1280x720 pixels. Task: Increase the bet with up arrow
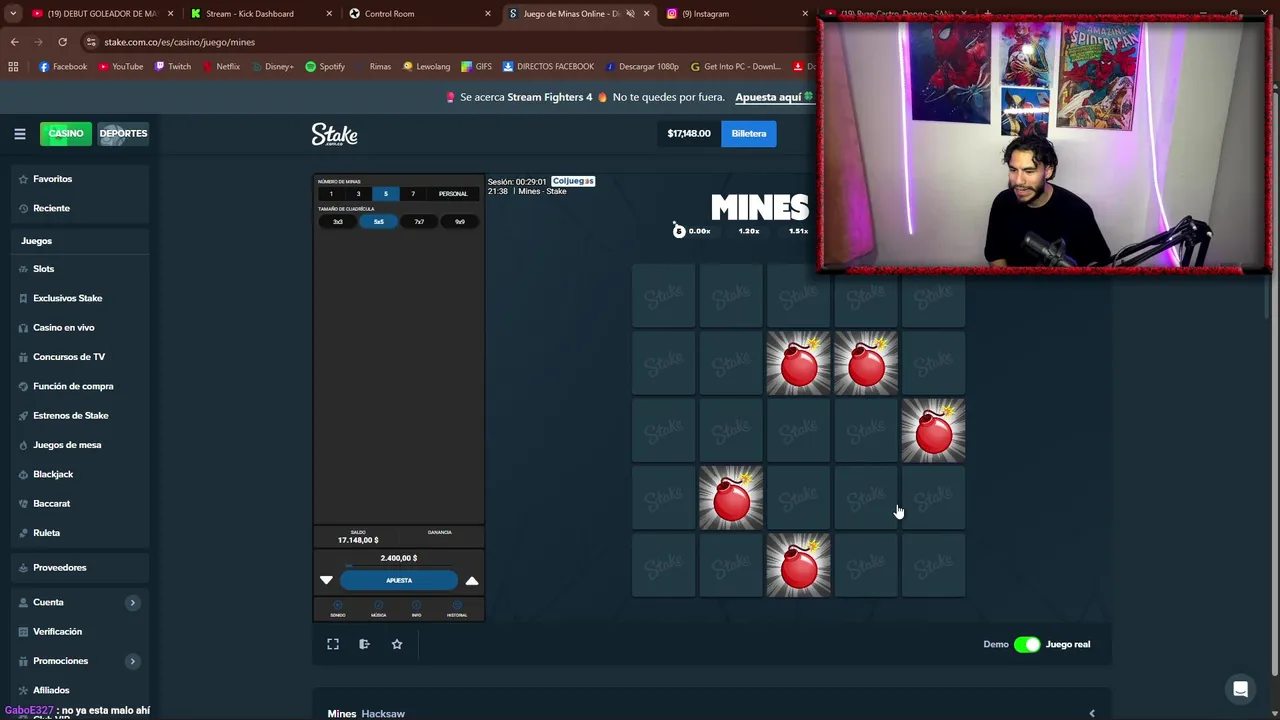[x=472, y=580]
